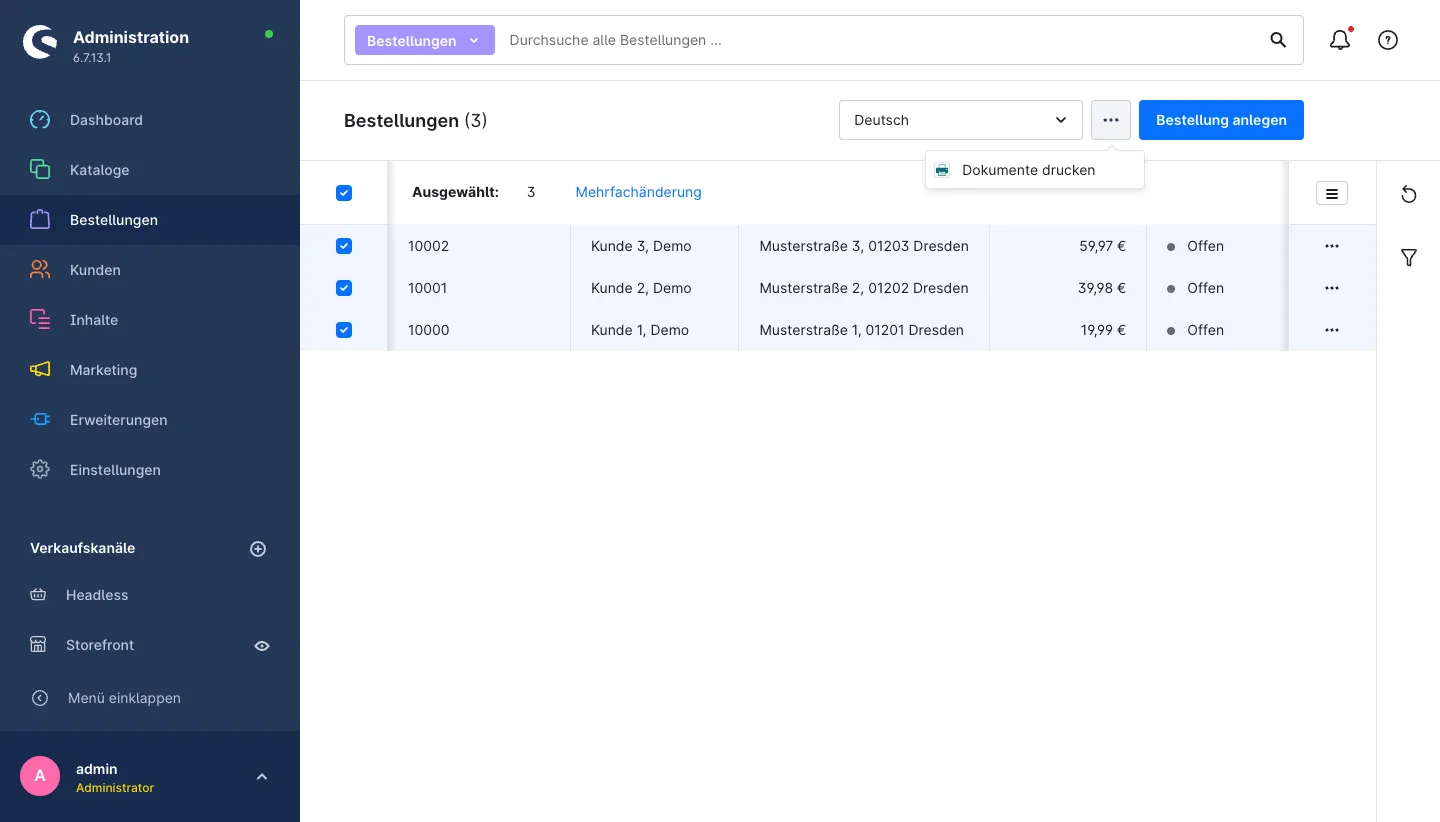
Task: Open the filter funnel sidebar
Action: pyautogui.click(x=1409, y=258)
